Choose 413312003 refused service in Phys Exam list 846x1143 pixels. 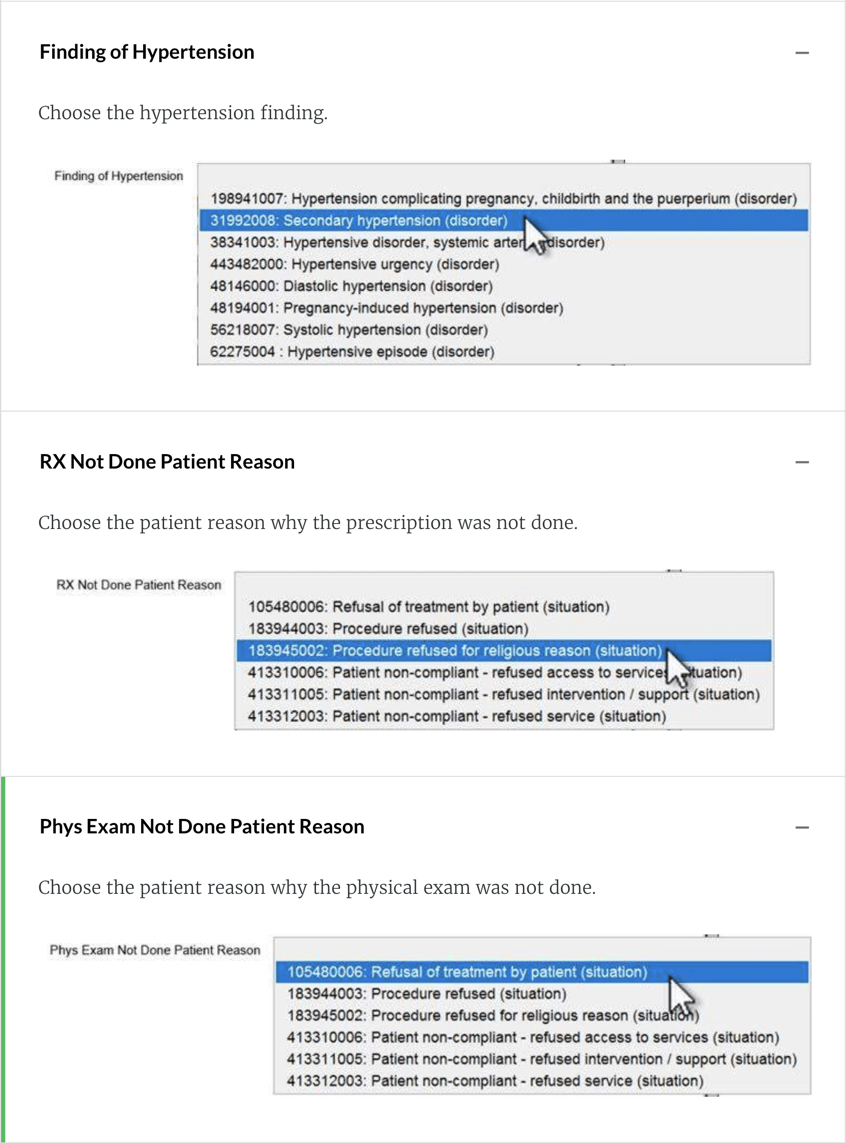[495, 1081]
